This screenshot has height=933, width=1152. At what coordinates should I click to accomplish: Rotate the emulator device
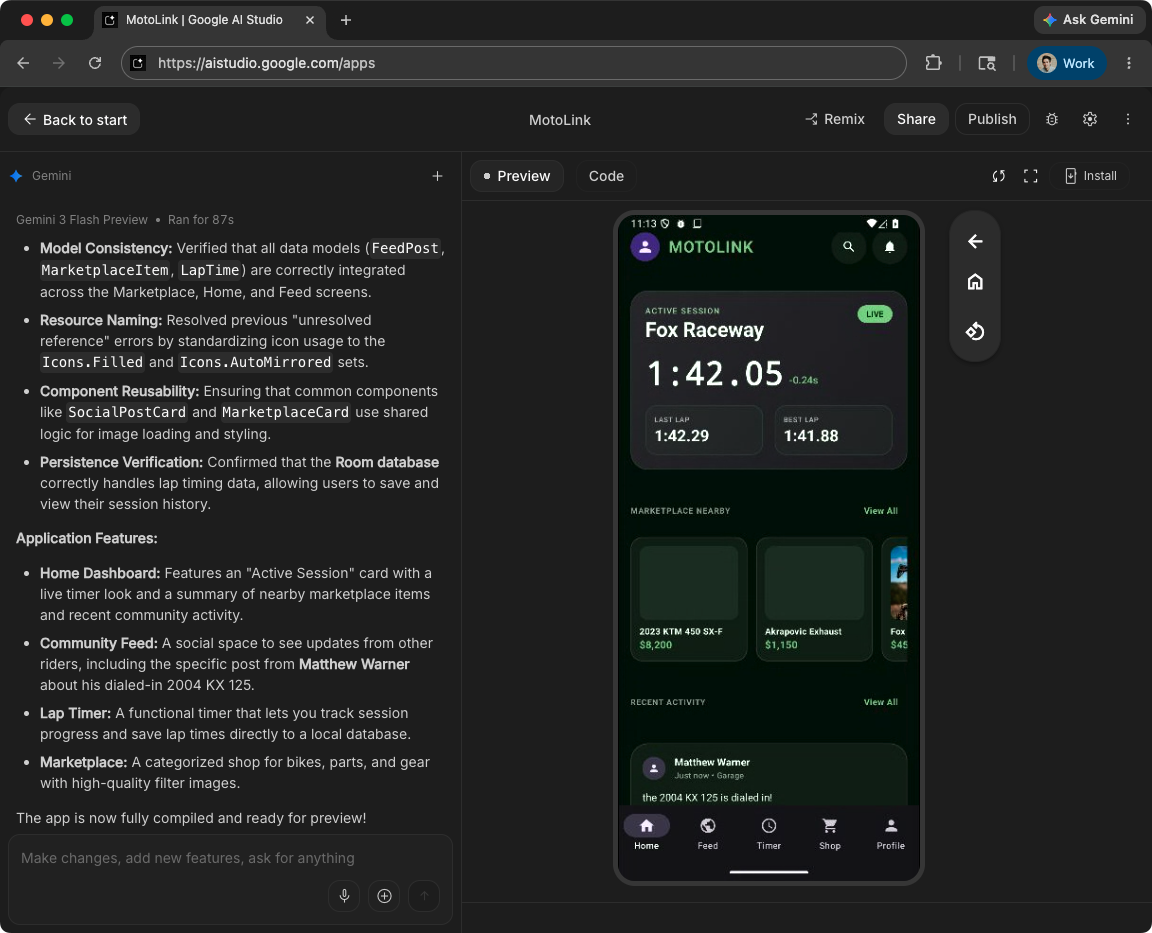click(x=975, y=331)
